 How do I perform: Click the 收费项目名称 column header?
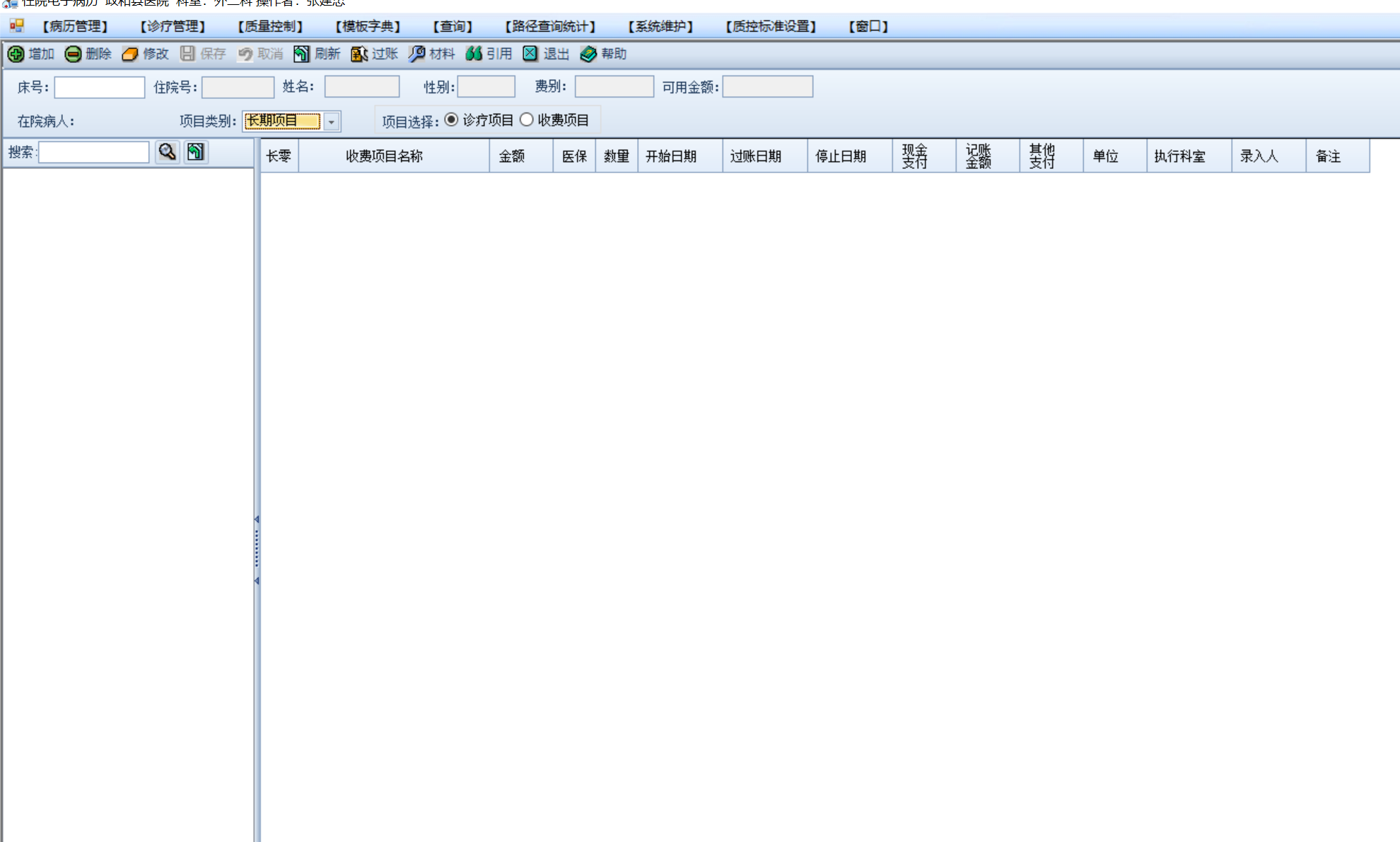click(384, 156)
